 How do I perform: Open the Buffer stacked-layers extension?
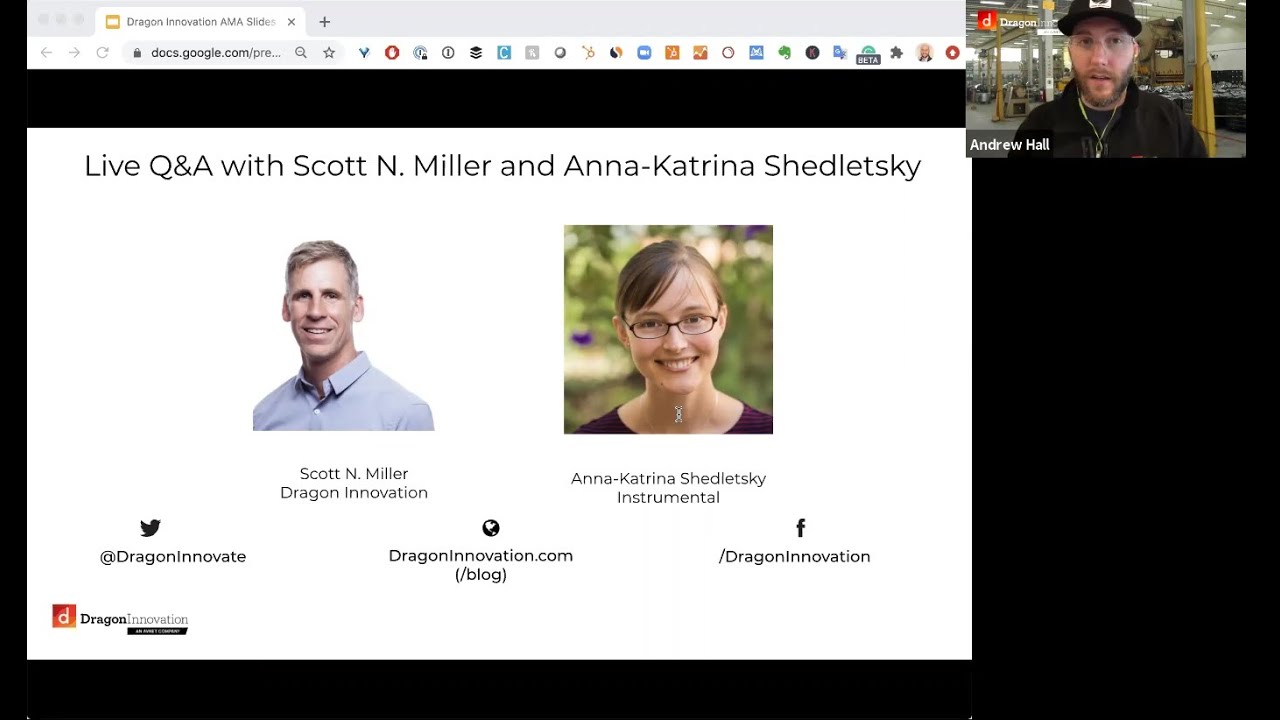476,53
